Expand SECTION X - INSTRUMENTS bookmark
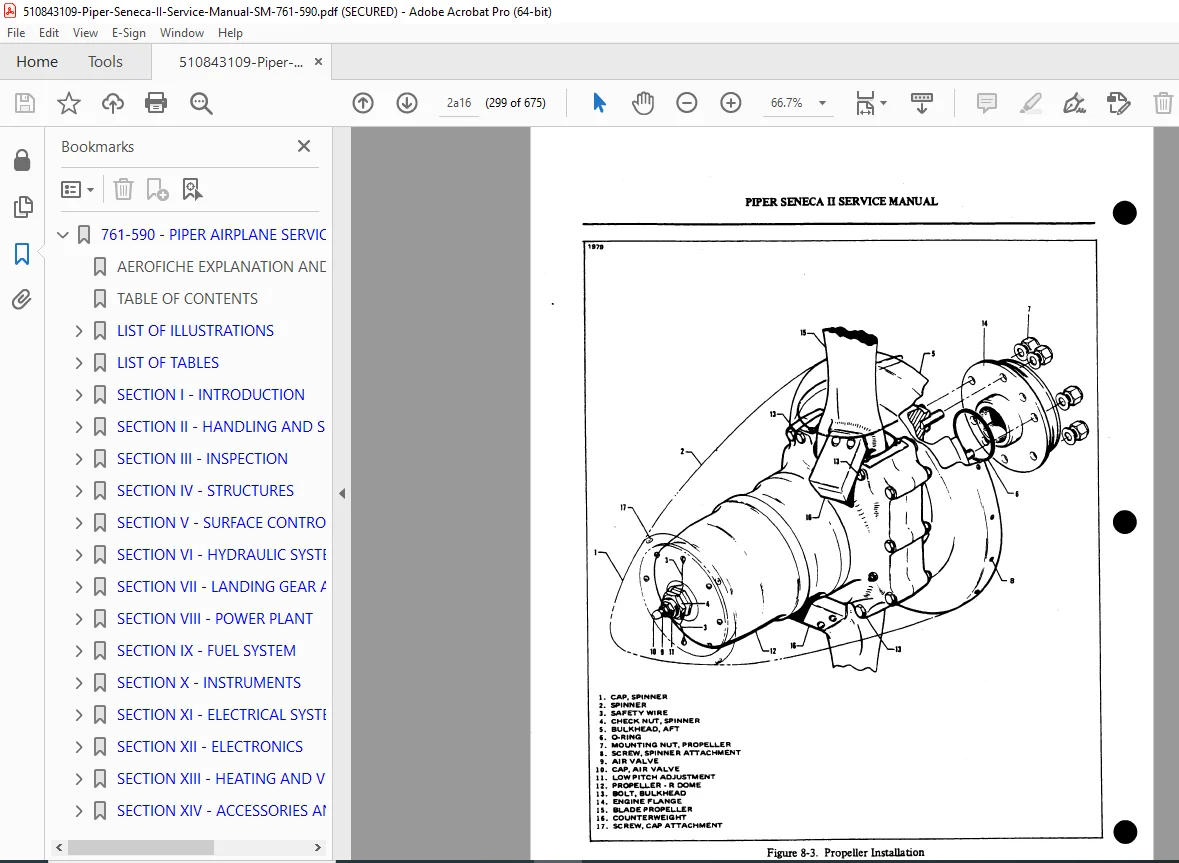The width and height of the screenshot is (1179, 863). pyautogui.click(x=79, y=683)
